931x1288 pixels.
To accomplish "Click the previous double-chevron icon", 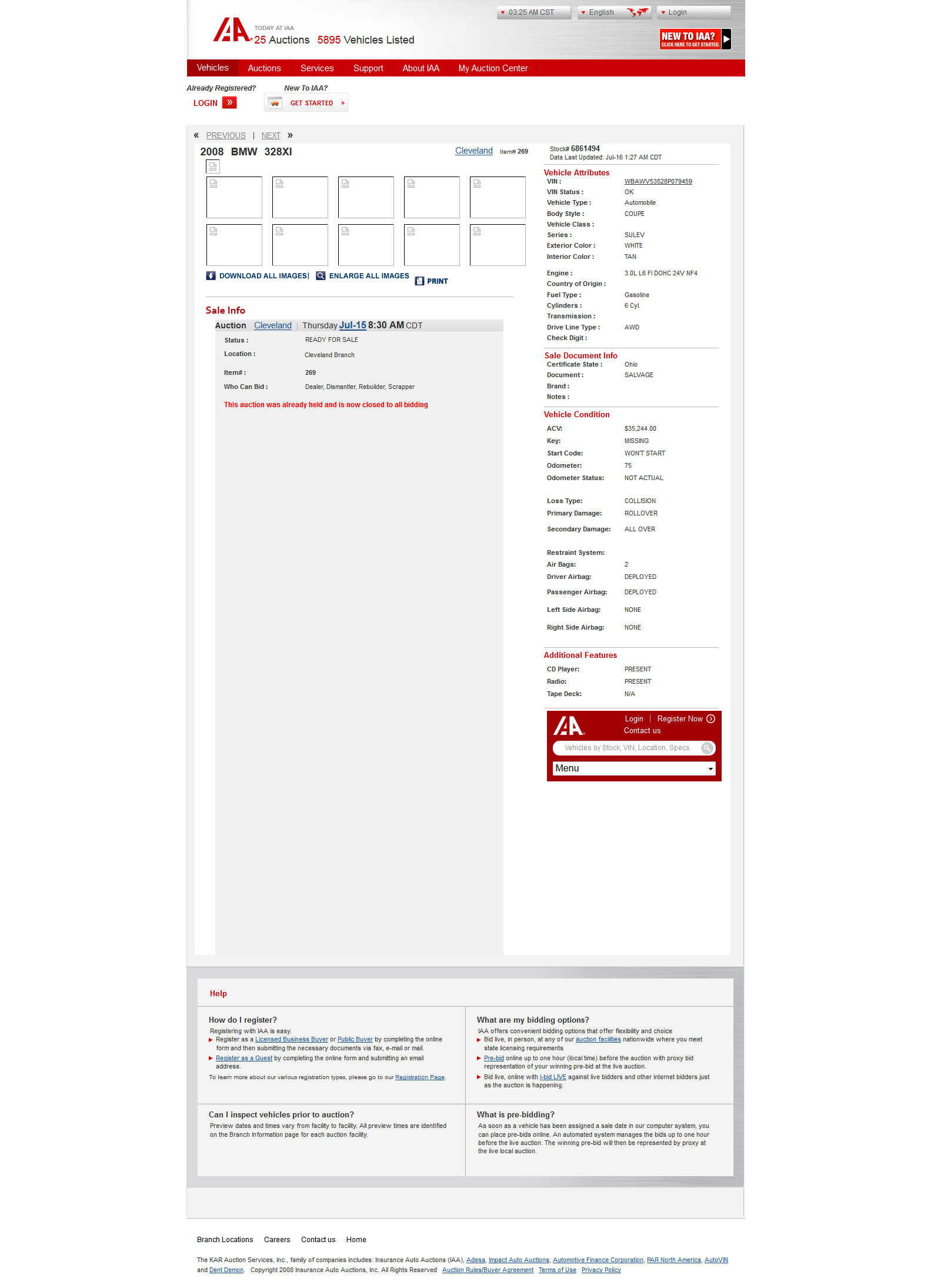I will (196, 135).
